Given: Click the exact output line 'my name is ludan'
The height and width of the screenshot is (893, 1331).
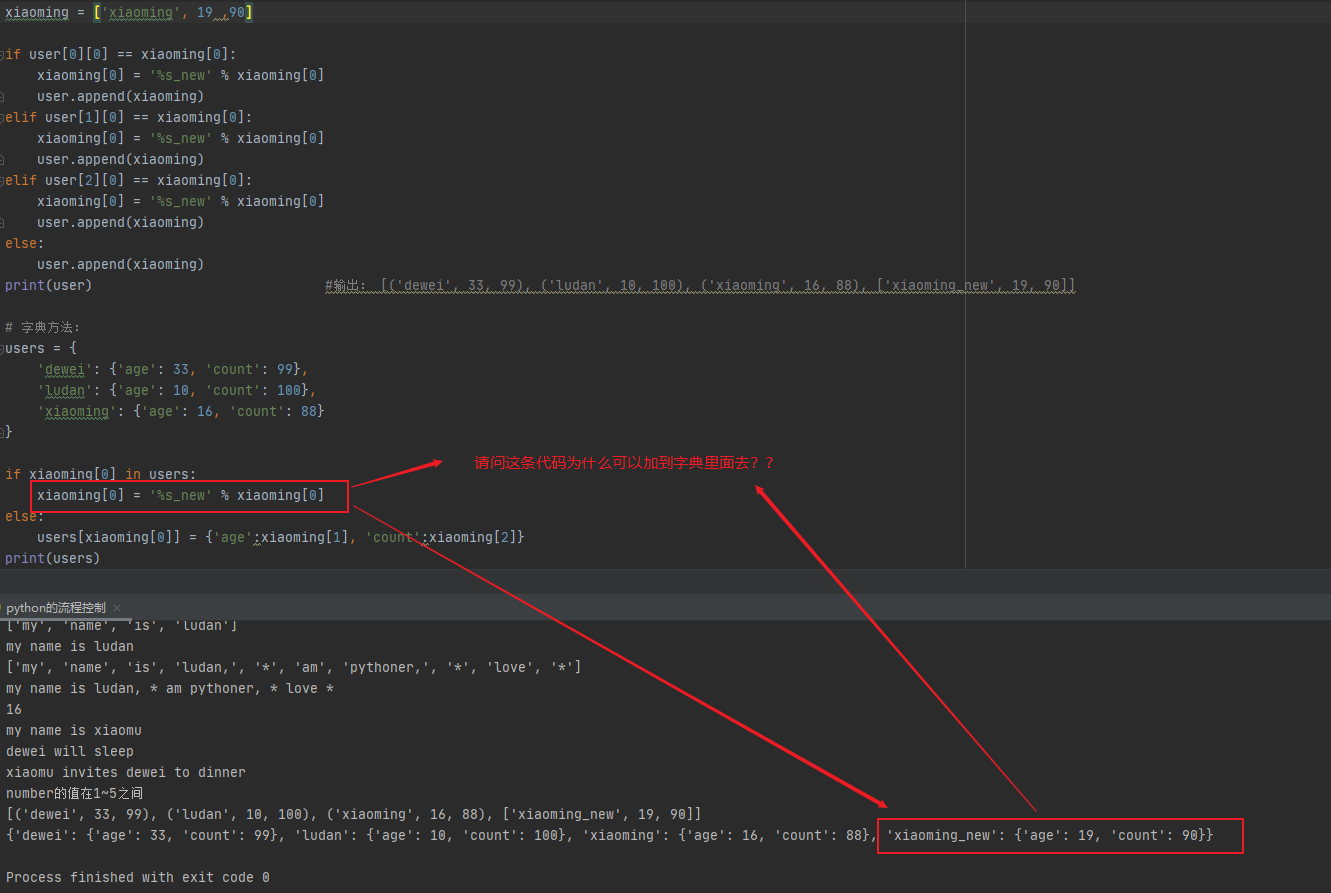Looking at the screenshot, I should [70, 646].
